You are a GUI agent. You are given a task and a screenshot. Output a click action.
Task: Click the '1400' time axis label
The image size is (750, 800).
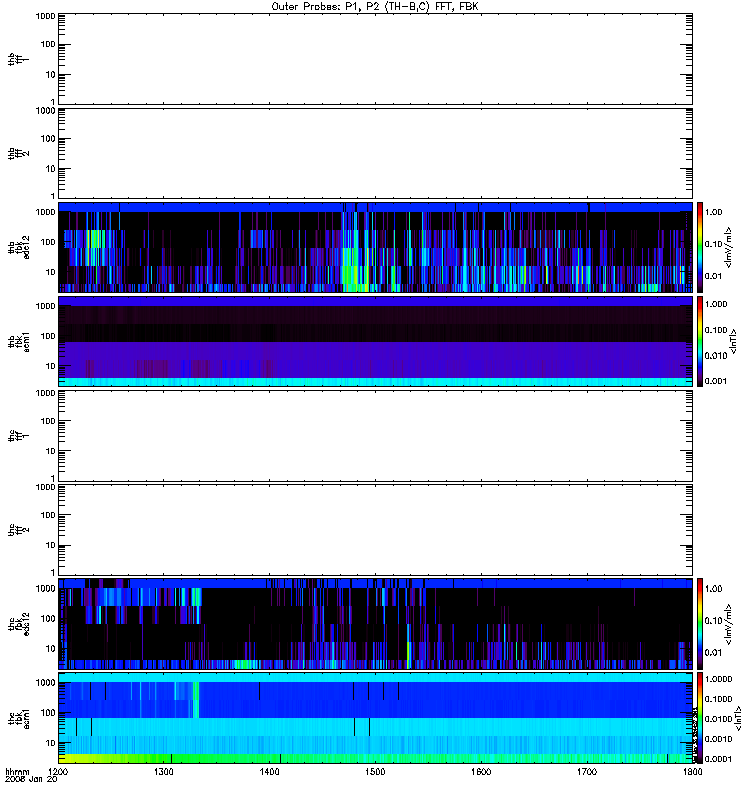click(269, 772)
